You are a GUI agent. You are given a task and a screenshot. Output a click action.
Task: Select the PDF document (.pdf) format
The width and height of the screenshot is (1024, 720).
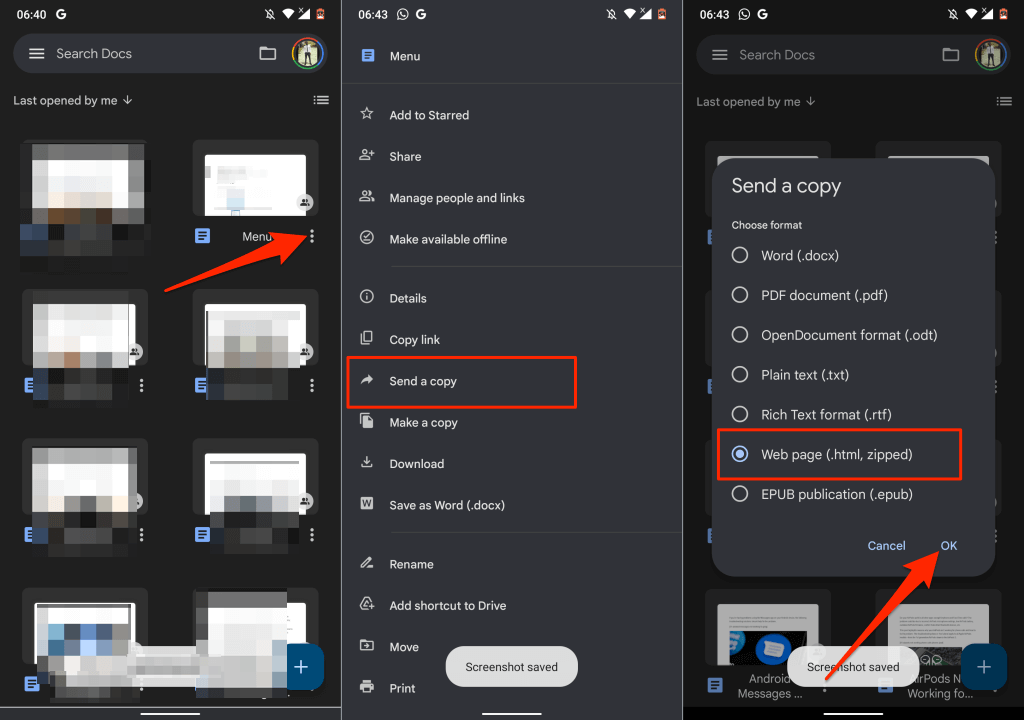(x=740, y=295)
